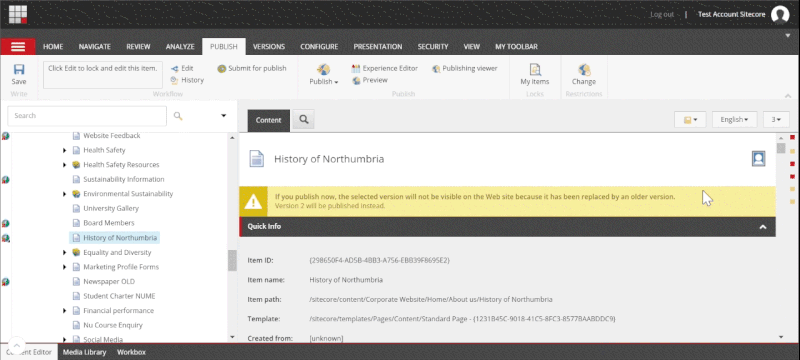Select University Gallery tree item
800x360 pixels.
click(x=111, y=209)
